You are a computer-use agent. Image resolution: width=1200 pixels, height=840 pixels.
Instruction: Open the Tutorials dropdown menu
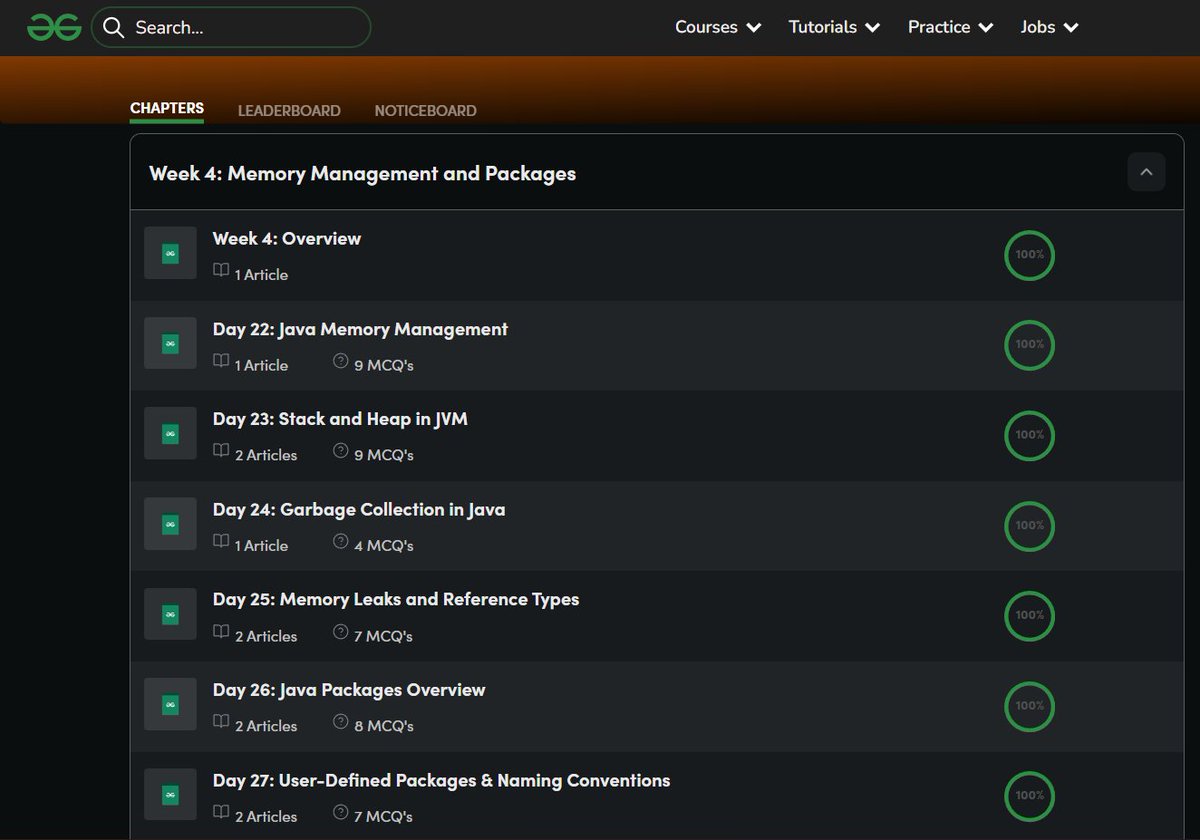[834, 27]
